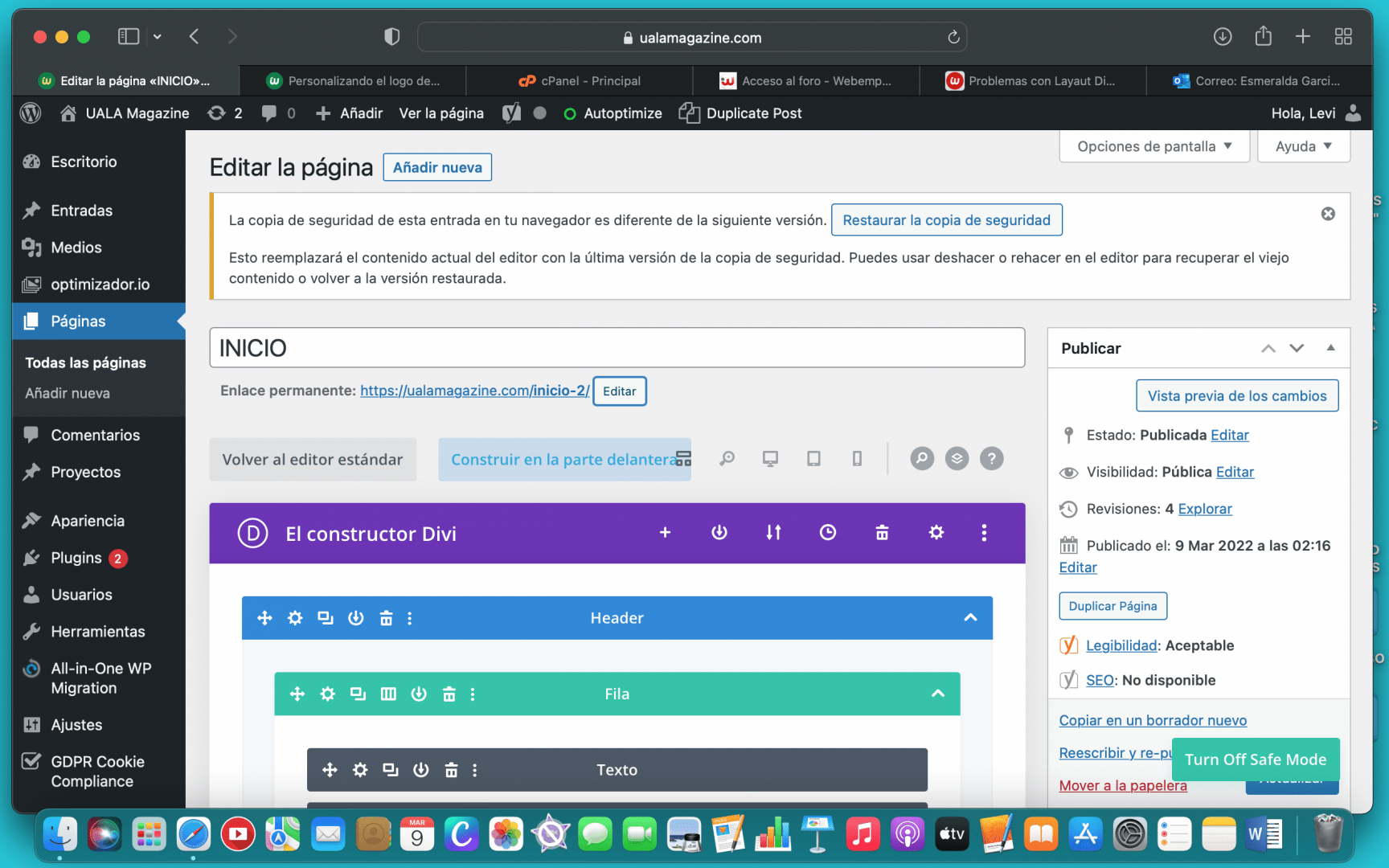This screenshot has width=1389, height=868.
Task: Open Safari sidebar chevron dropdown
Action: coord(158,36)
